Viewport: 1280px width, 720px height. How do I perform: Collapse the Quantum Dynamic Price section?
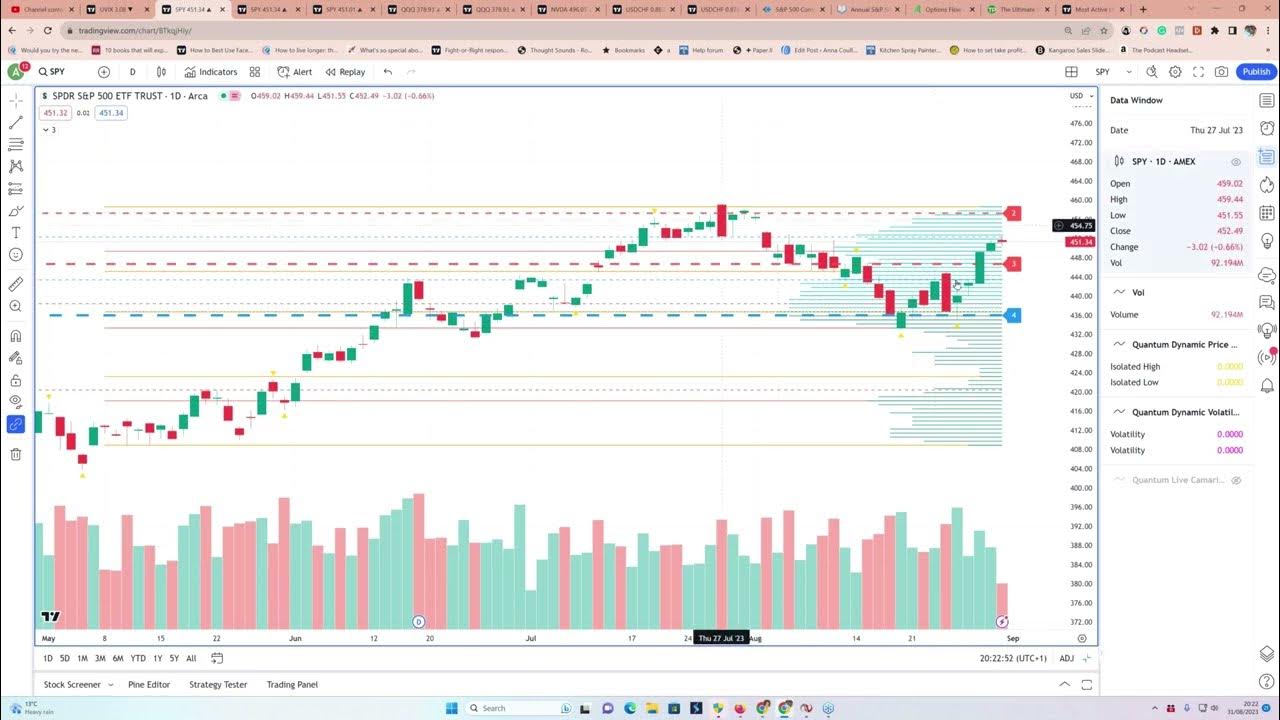click(x=1119, y=344)
